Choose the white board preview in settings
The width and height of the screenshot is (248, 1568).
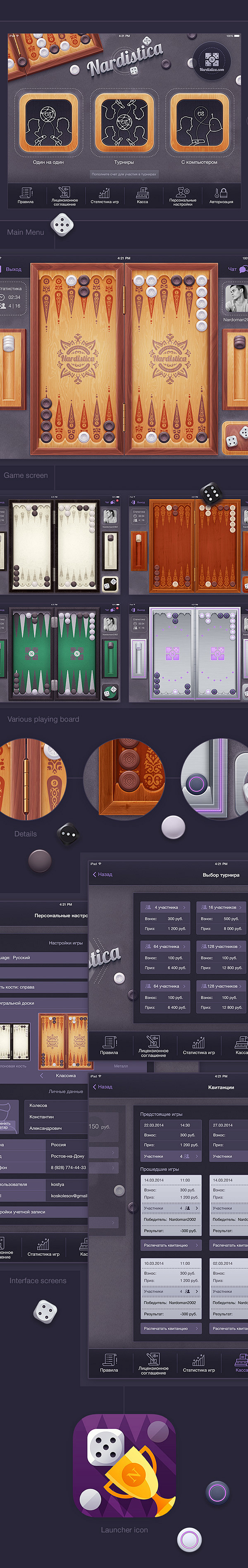[14, 1041]
